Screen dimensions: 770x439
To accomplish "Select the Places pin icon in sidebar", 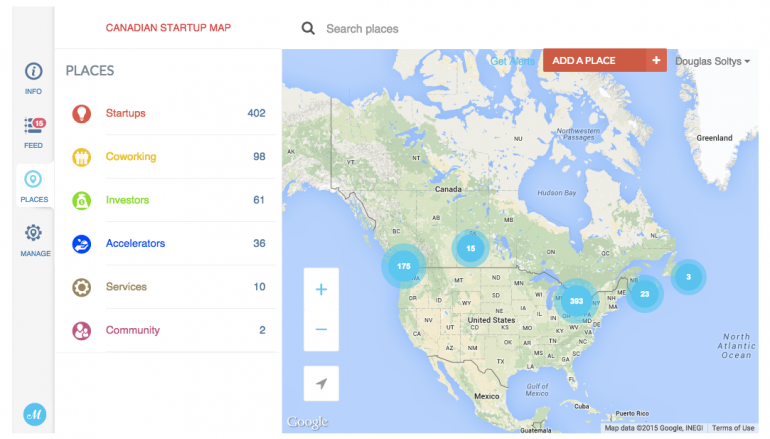I will point(33,179).
